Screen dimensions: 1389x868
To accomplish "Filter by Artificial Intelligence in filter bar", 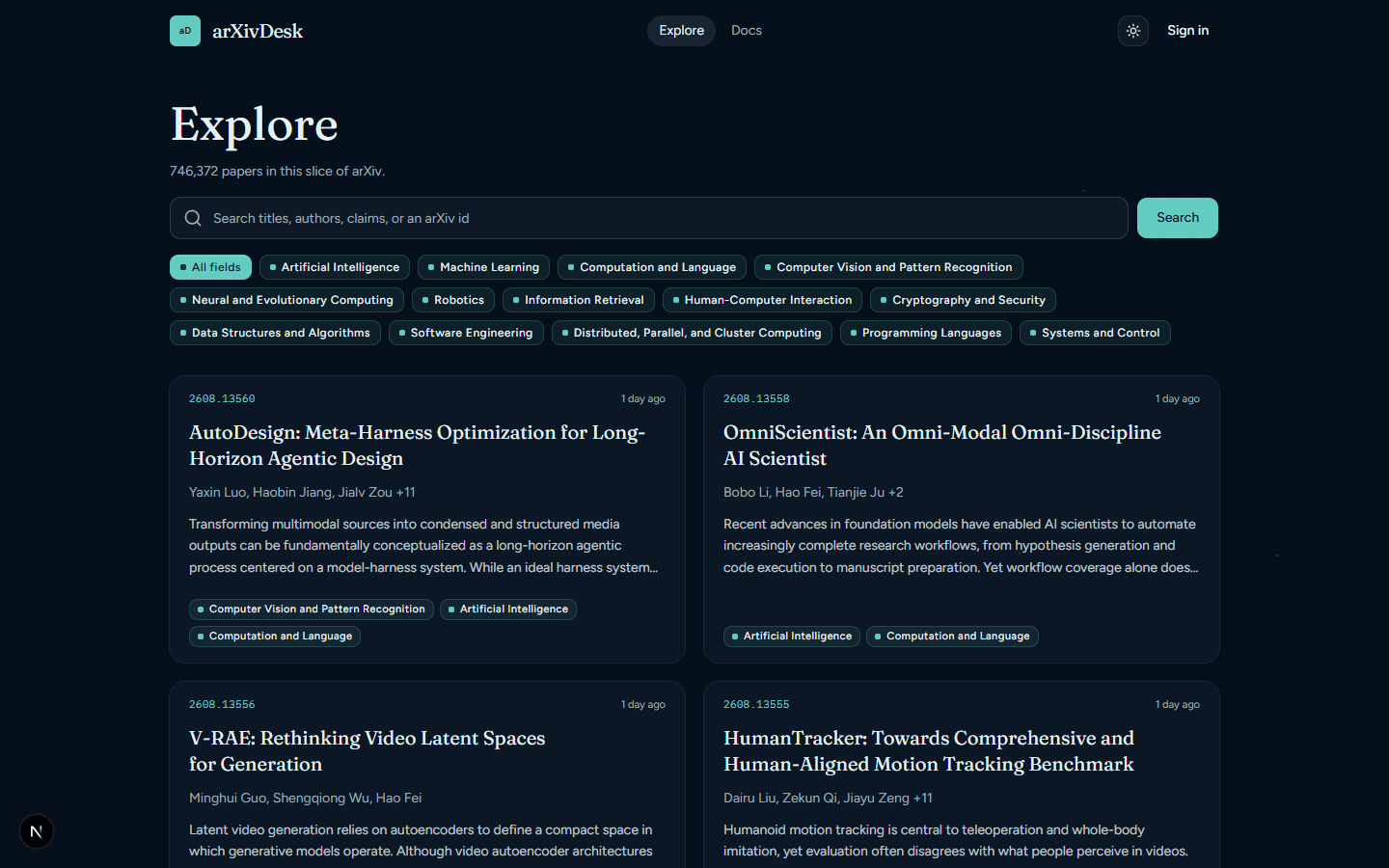I will tap(335, 267).
